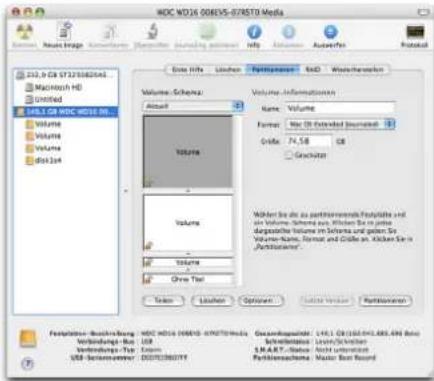Click the Brennen burn toolbar icon

tap(24, 32)
